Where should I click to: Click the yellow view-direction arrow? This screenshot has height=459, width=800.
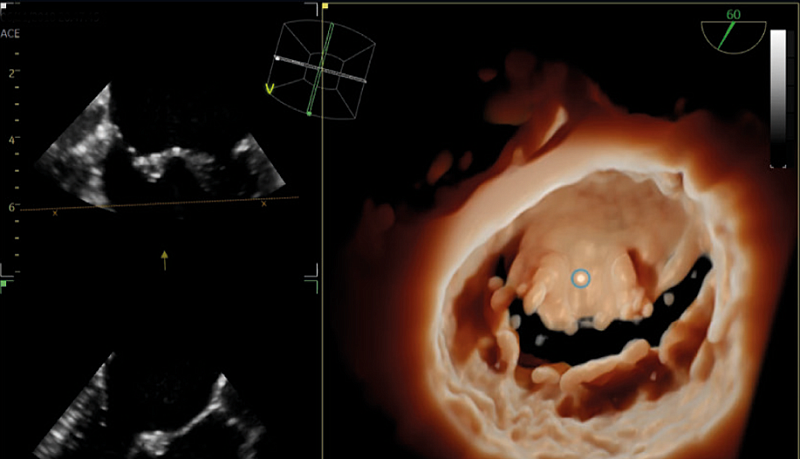(166, 260)
